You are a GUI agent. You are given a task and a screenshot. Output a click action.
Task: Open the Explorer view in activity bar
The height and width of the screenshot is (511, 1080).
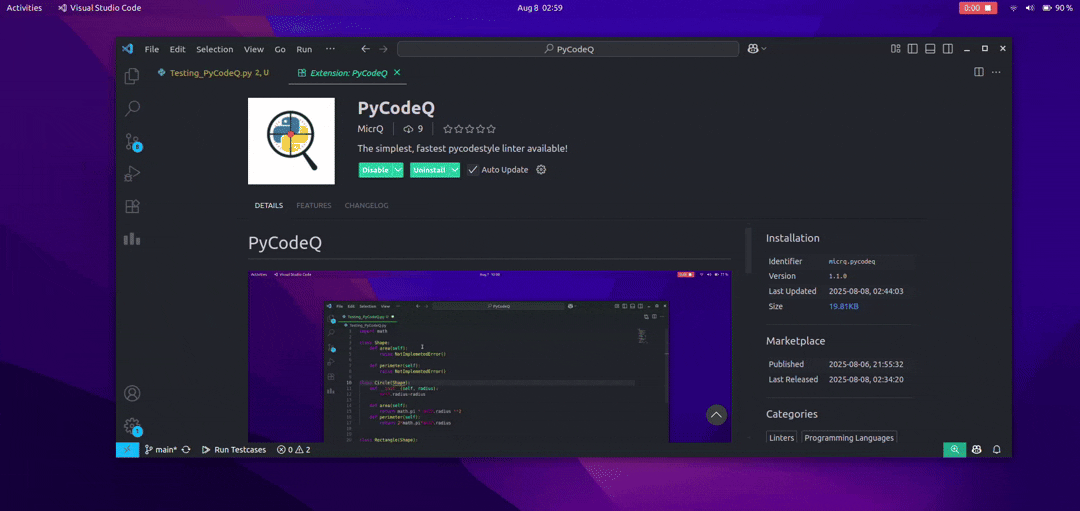[x=132, y=76]
